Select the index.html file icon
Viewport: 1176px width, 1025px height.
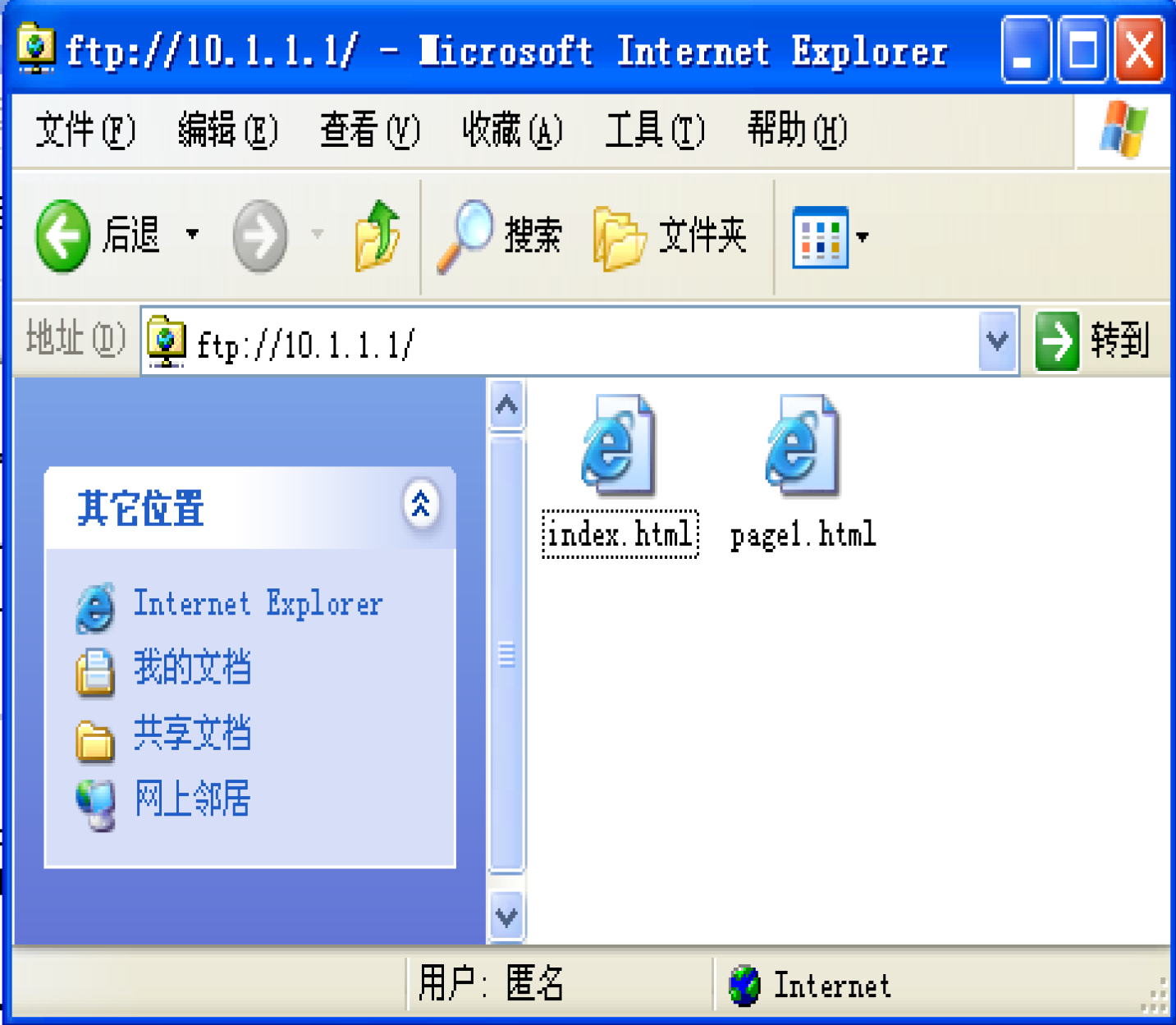pos(619,446)
